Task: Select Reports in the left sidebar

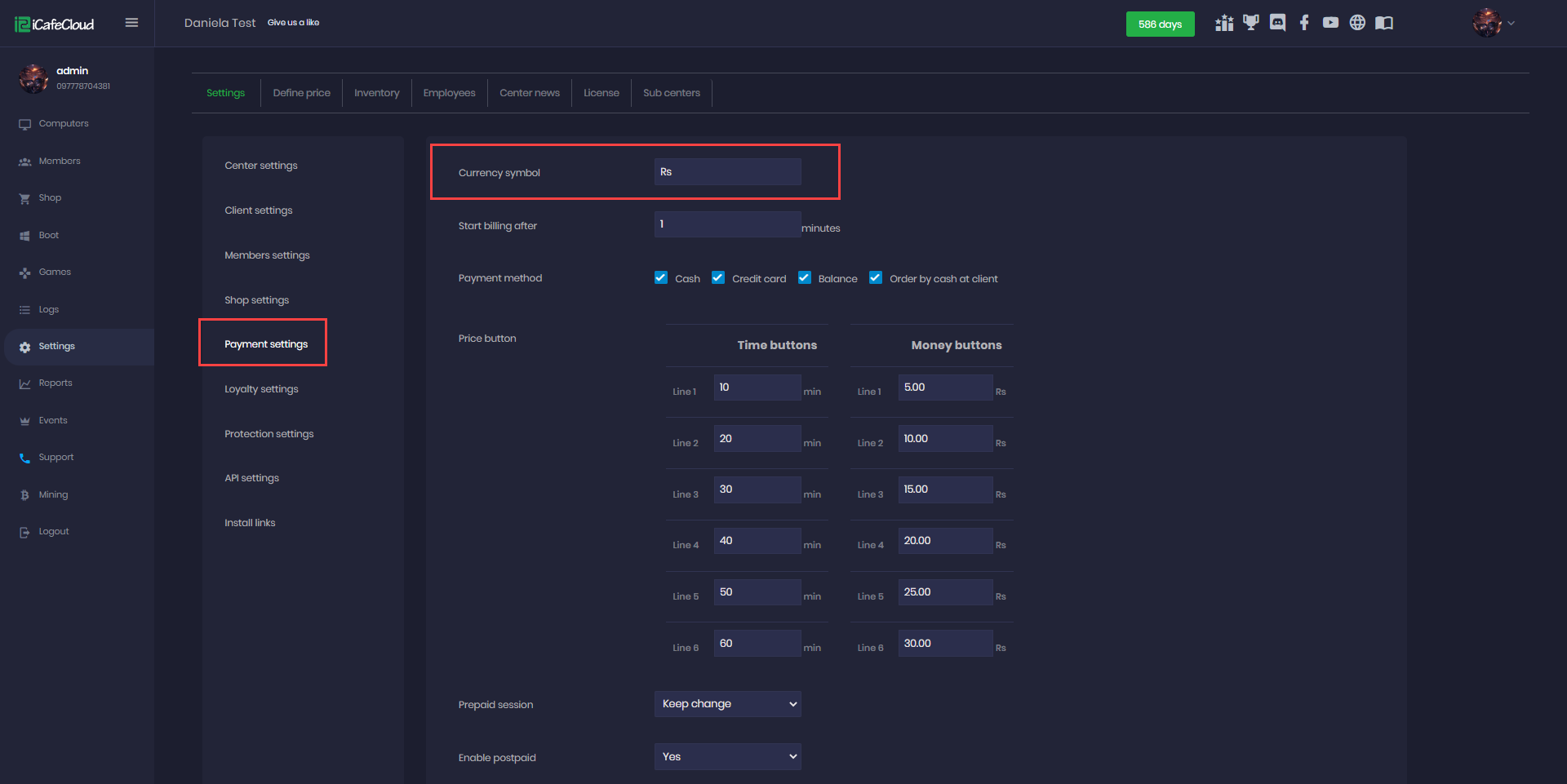Action: [55, 383]
